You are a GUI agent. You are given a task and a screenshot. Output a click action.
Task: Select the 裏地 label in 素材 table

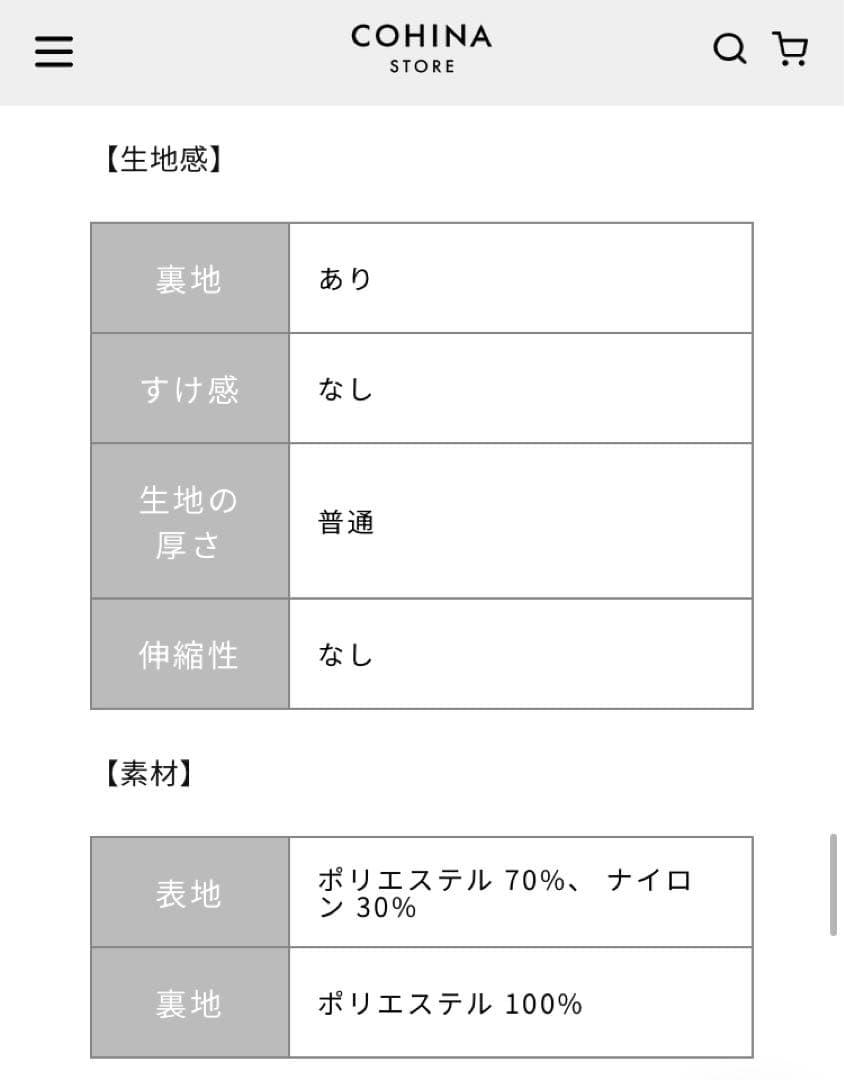[189, 1003]
